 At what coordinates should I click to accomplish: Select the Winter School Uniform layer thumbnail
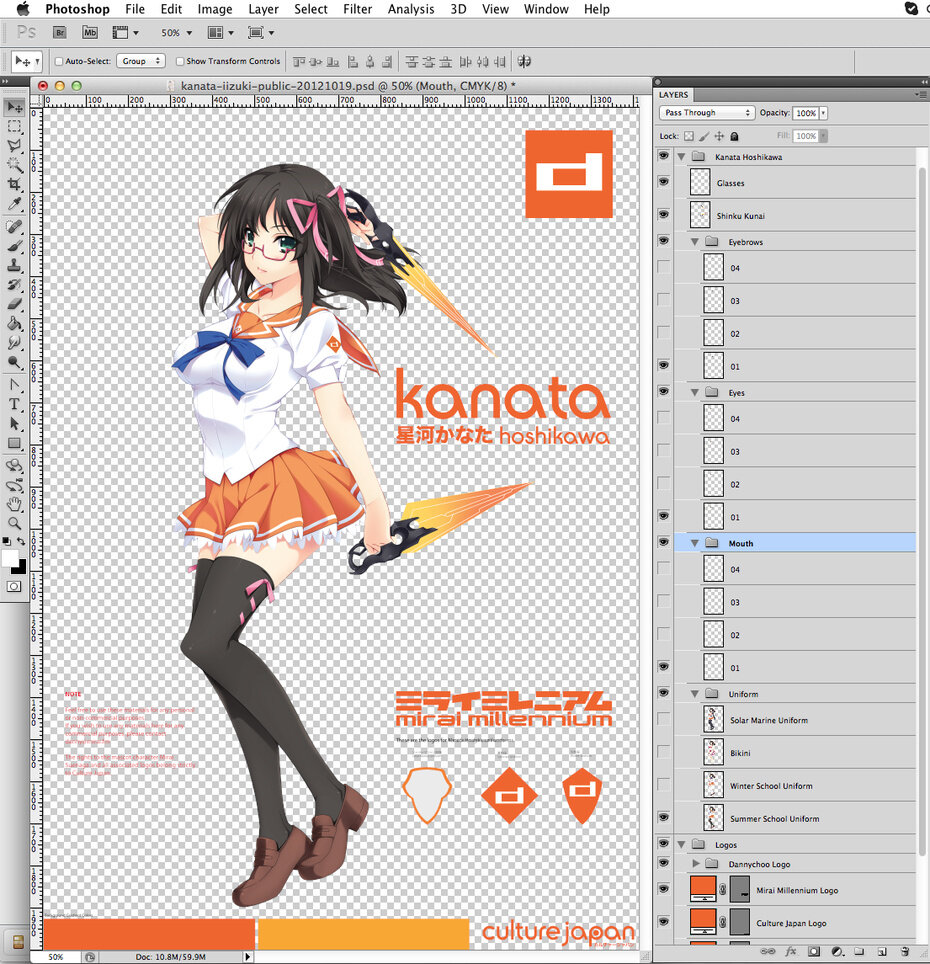[713, 785]
